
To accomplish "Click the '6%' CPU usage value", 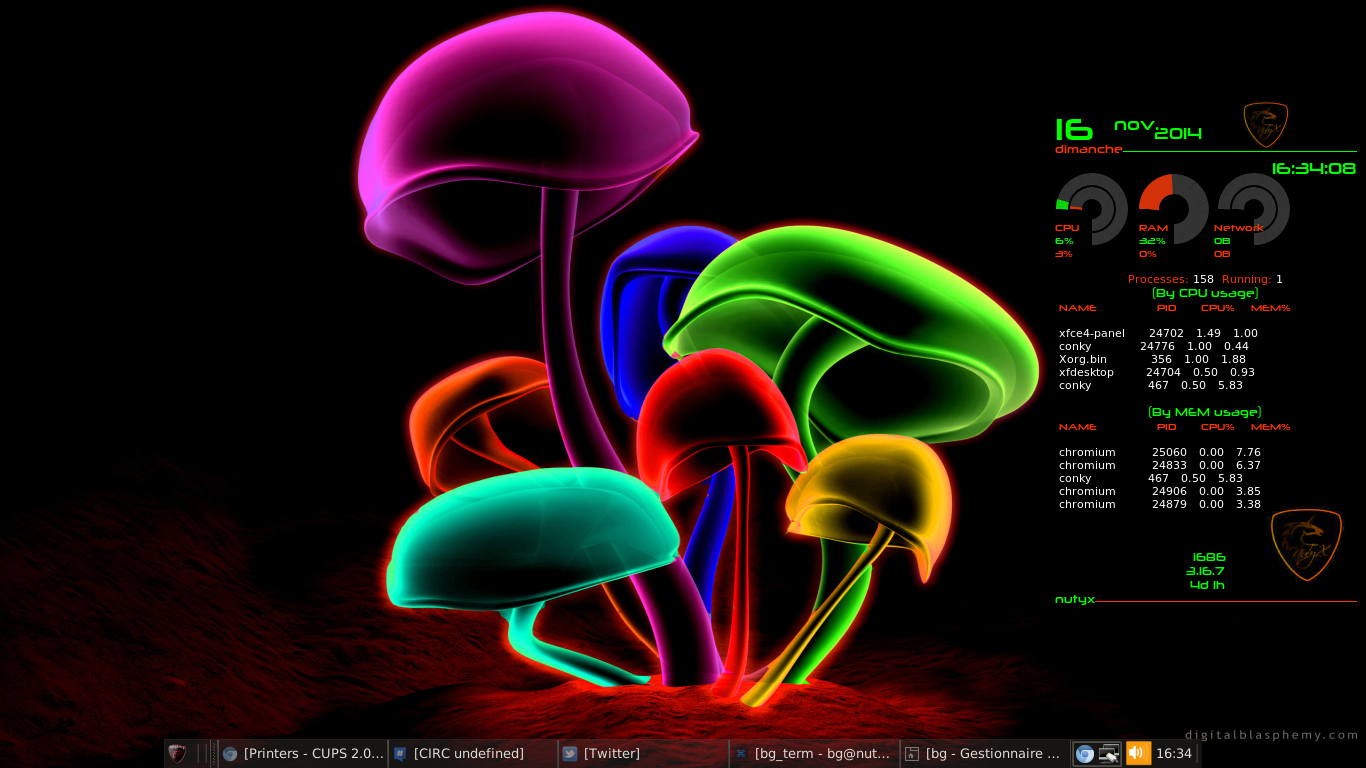I will pyautogui.click(x=1065, y=241).
